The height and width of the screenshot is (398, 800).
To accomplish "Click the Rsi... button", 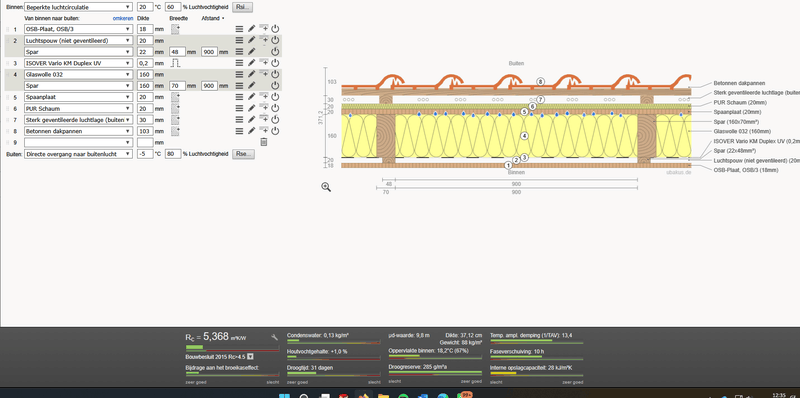I will (x=242, y=7).
